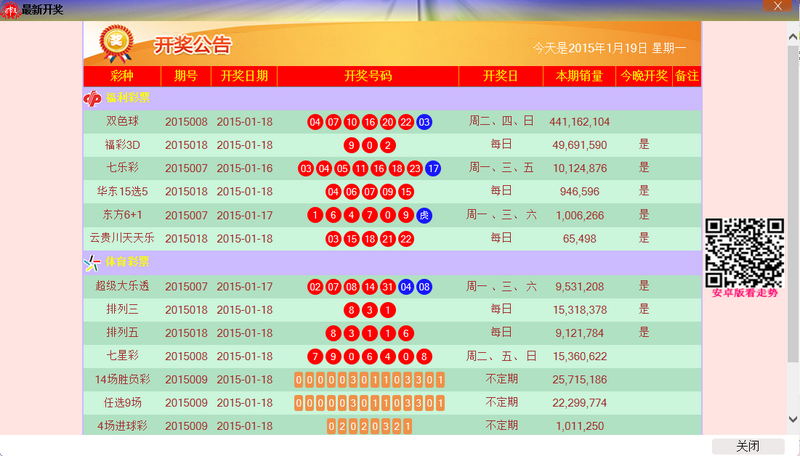Click blue ball 03 in 双色球 row
The width and height of the screenshot is (800, 456).
(x=424, y=122)
